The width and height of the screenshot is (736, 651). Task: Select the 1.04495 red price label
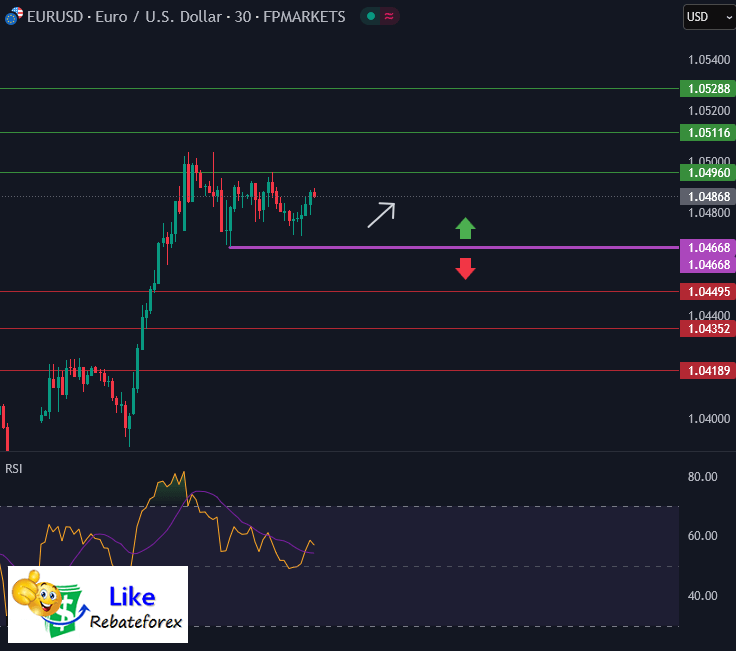707,292
